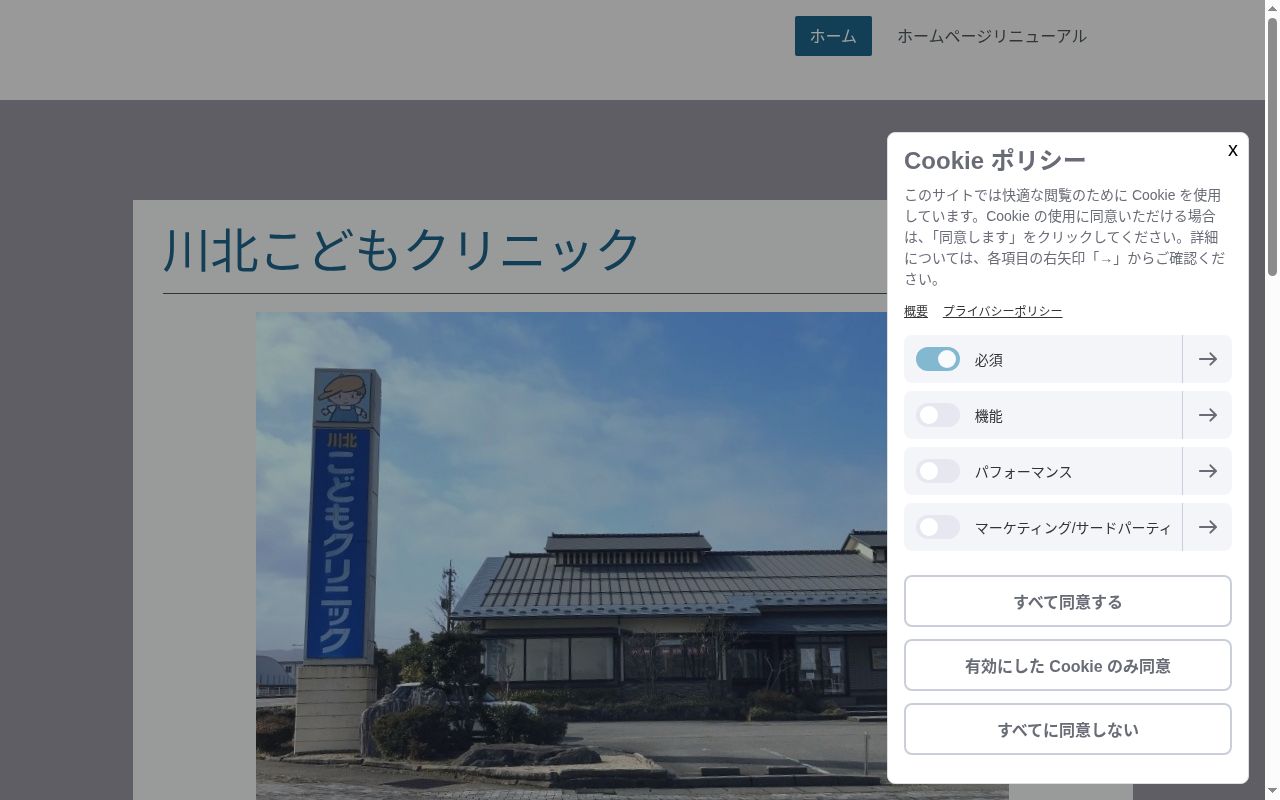Enable マーケティング/サードパーティ cookie switch
Viewport: 1280px width, 800px height.
(x=938, y=527)
